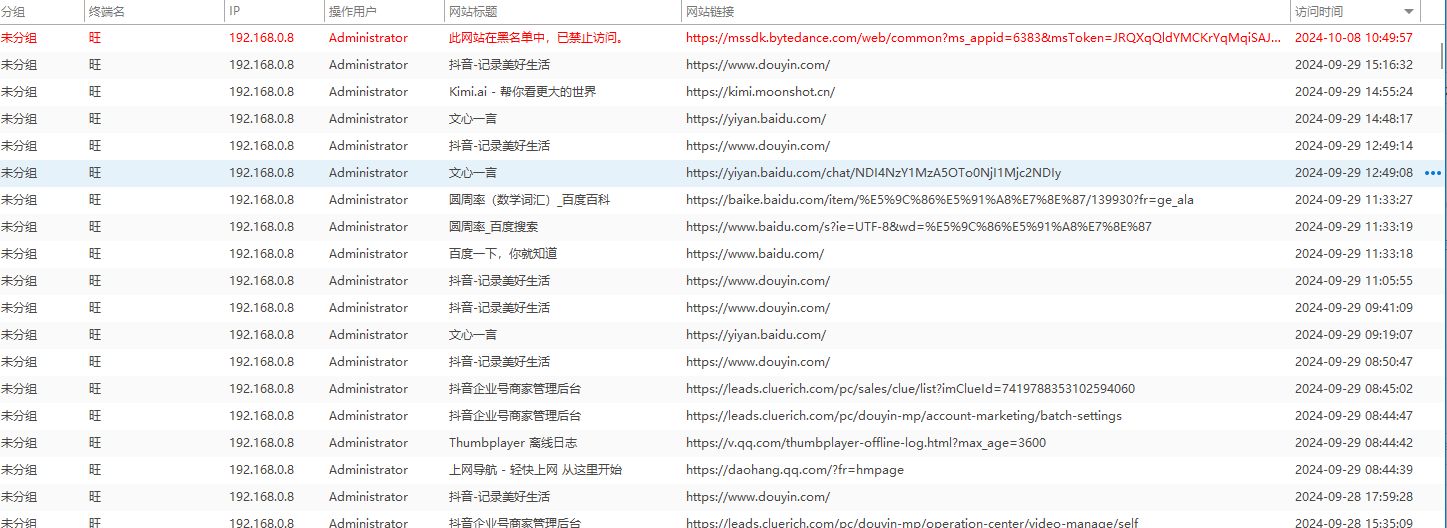
Task: Select the https://kimi.moonshot.cn/ link cell
Action: (760, 92)
